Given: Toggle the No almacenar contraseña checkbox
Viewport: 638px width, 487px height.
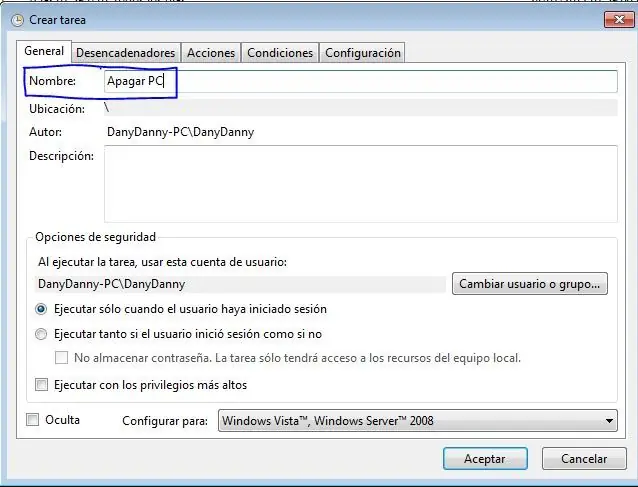Looking at the screenshot, I should coord(61,358).
